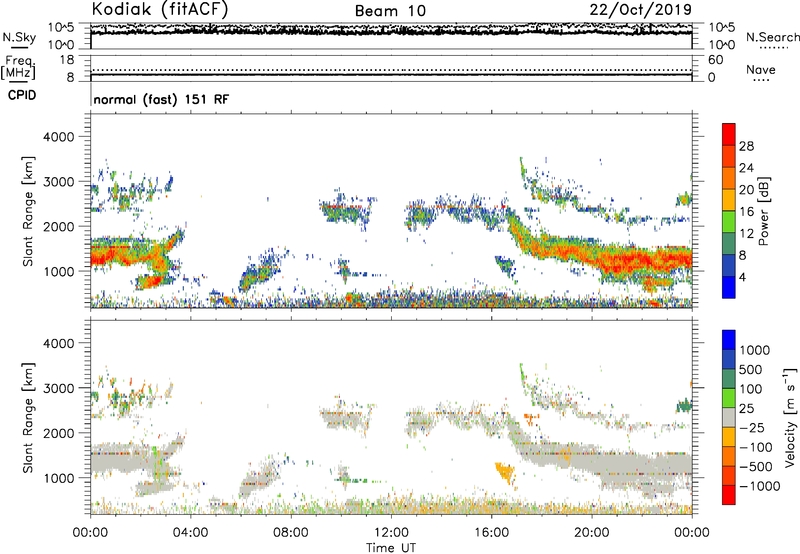This screenshot has height=554, width=800.
Task: Click 'normal (fast) 151 RF' text
Action: [x=161, y=99]
